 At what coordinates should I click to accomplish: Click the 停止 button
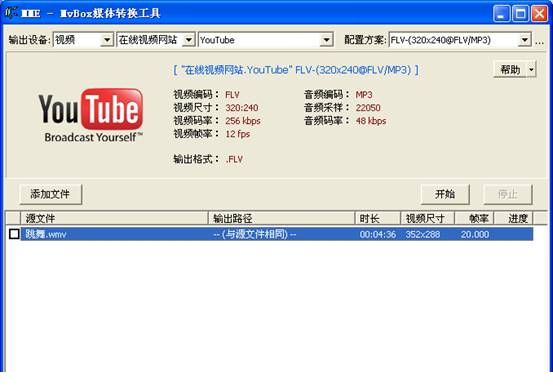pyautogui.click(x=508, y=194)
